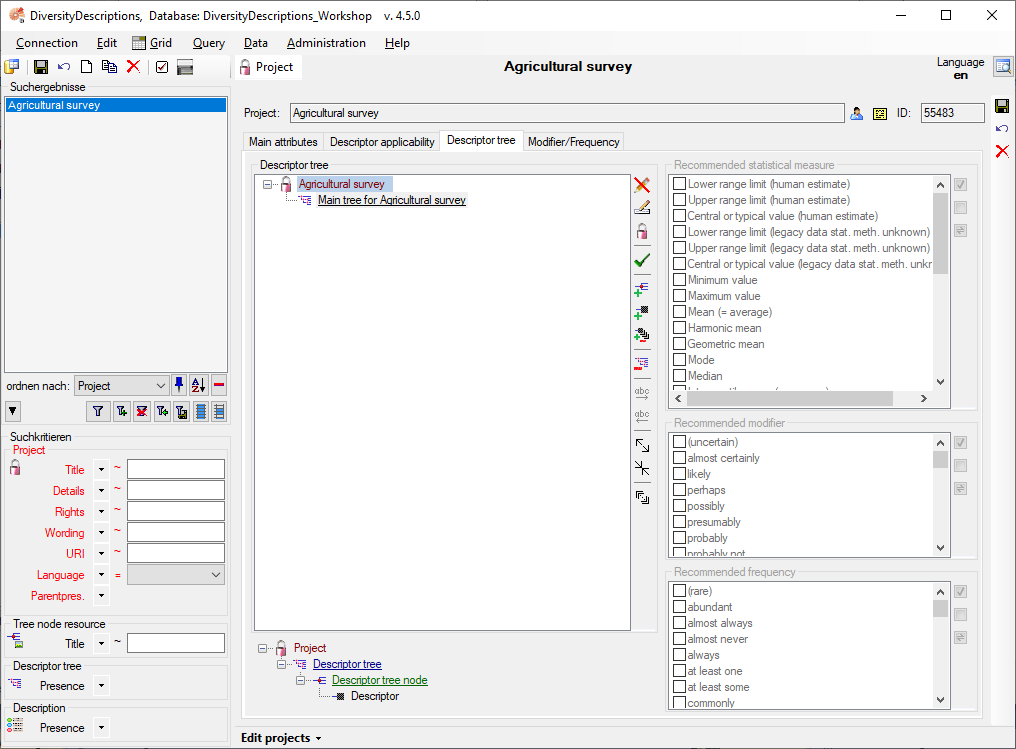
Task: Click the green checkmark beside descriptor tree
Action: (x=642, y=260)
